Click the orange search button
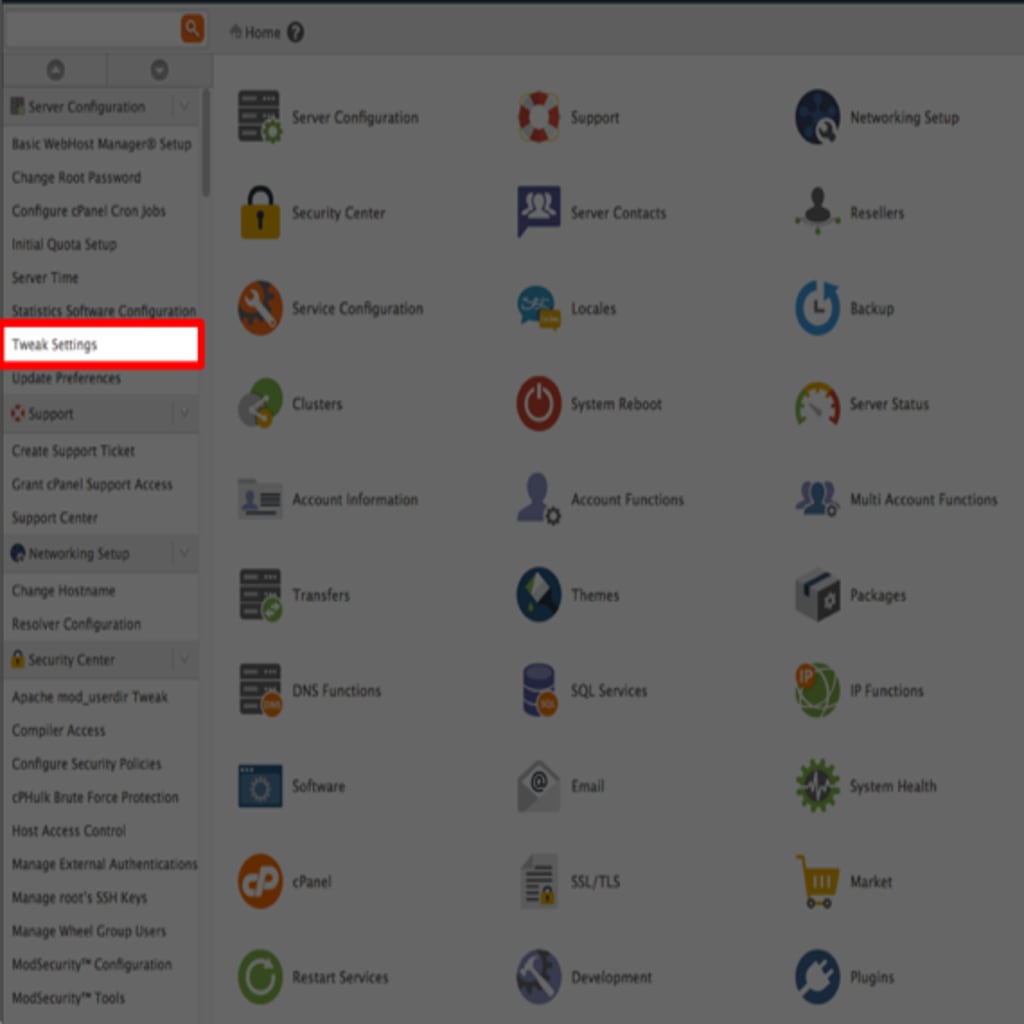This screenshot has height=1024, width=1024. (192, 28)
